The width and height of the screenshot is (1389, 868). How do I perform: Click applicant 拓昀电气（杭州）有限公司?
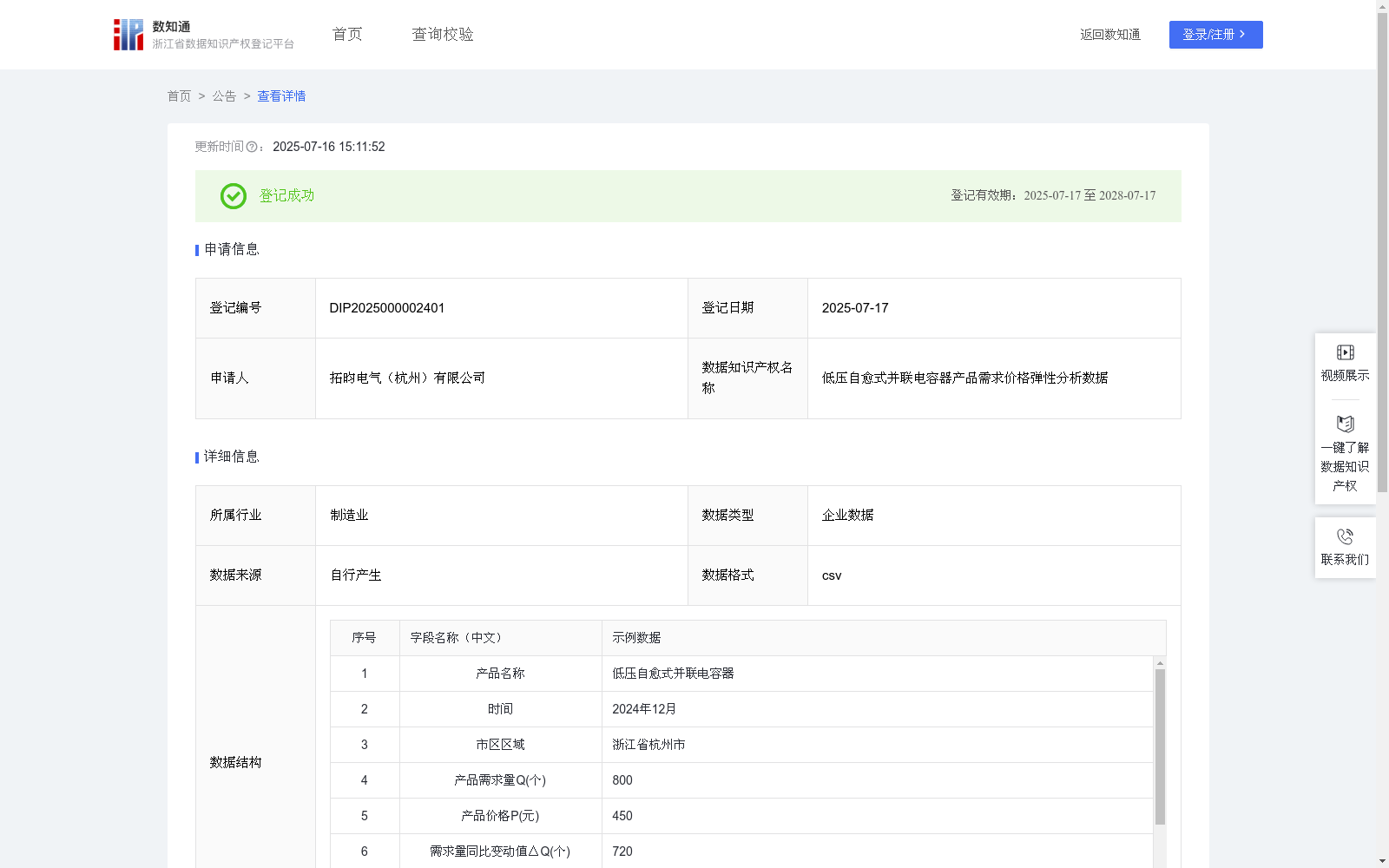[407, 378]
